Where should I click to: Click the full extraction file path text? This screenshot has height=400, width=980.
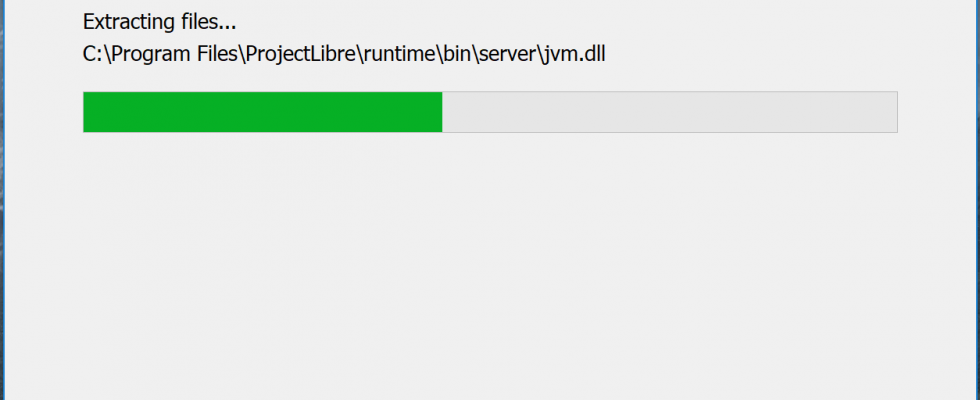(344, 54)
